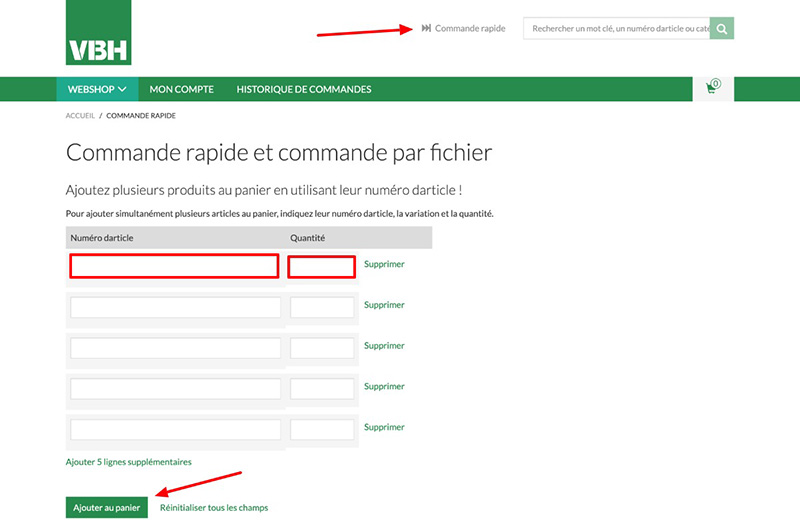Select the third row quantity input

322,348
